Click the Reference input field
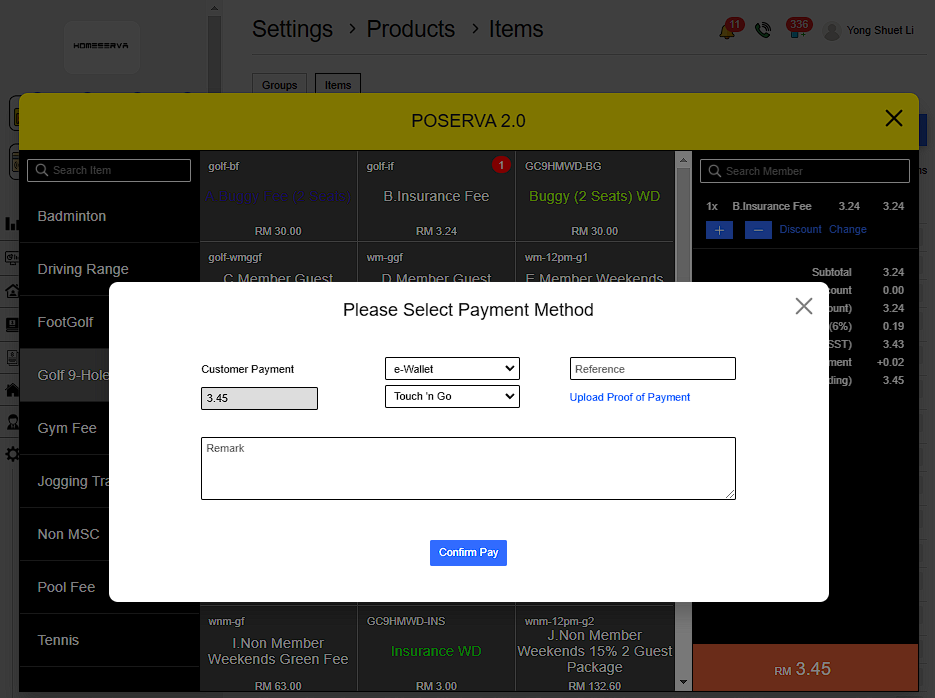The height and width of the screenshot is (698, 935). [652, 369]
